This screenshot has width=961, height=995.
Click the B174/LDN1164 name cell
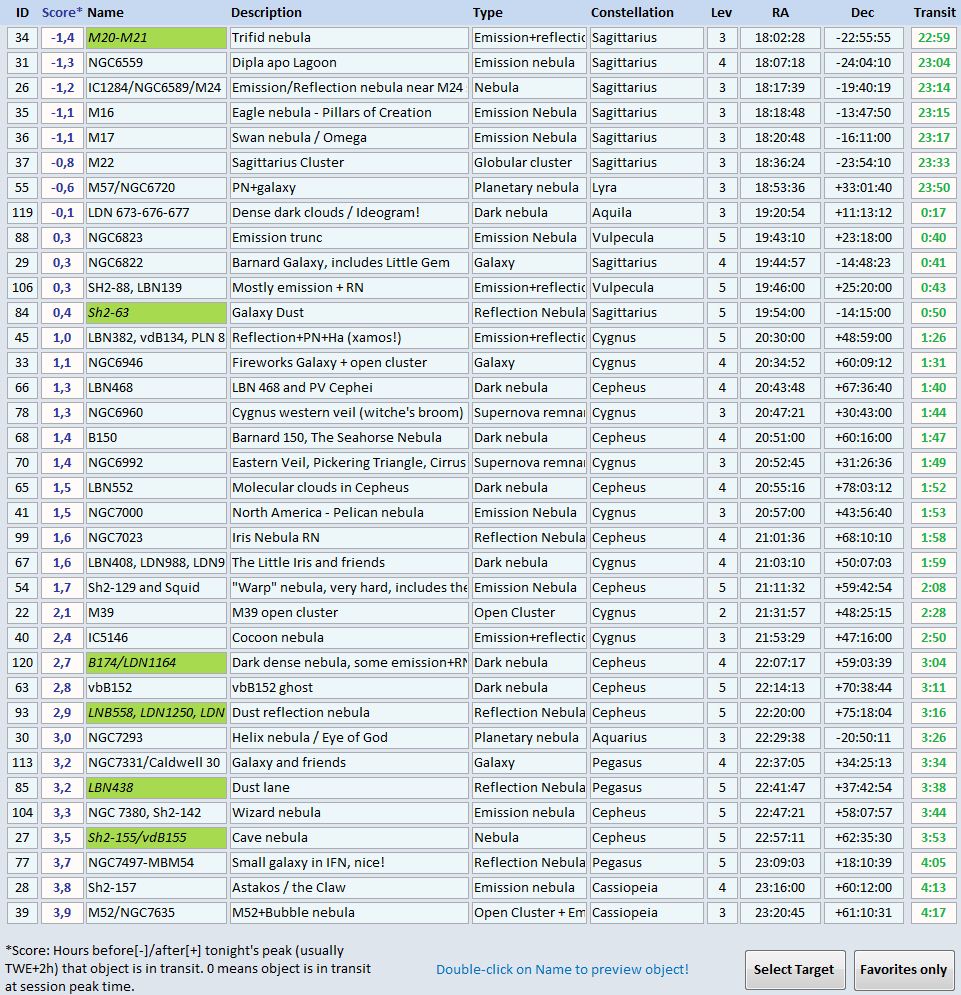tap(156, 663)
